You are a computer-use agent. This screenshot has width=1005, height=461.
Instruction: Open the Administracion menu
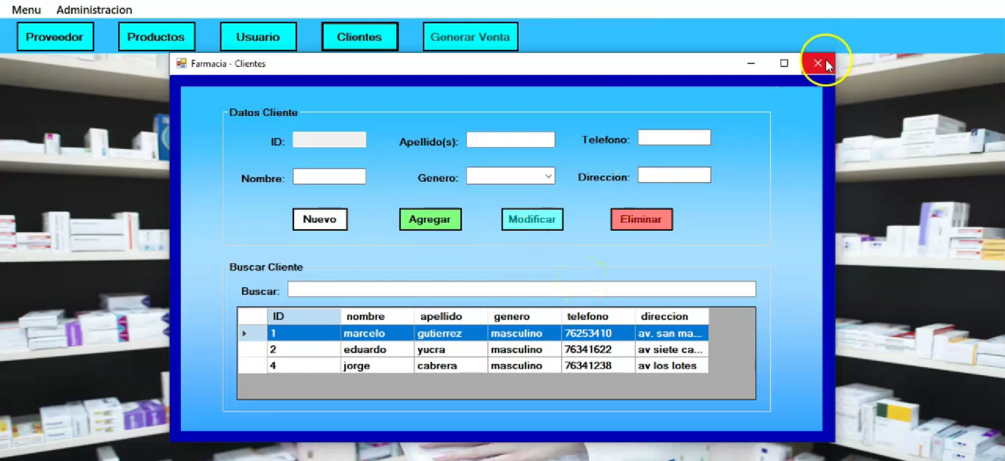[x=94, y=10]
